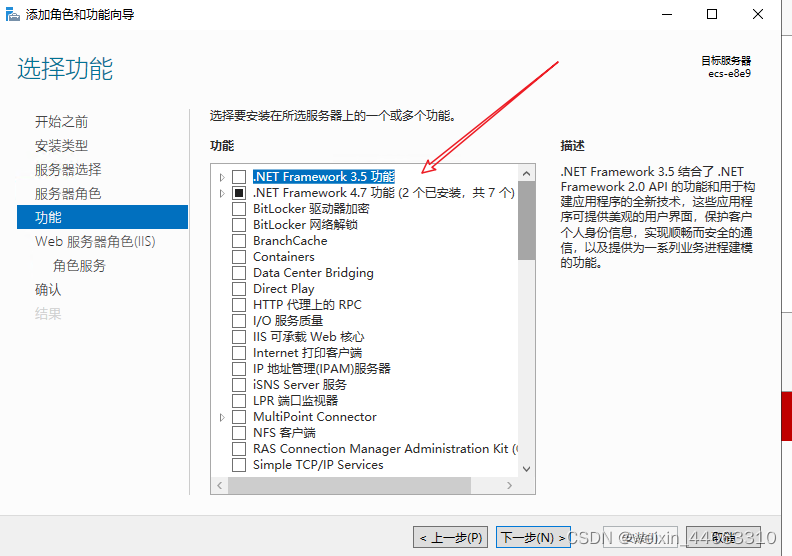Go to the 服务器角色 step
The width and height of the screenshot is (792, 556).
(68, 193)
